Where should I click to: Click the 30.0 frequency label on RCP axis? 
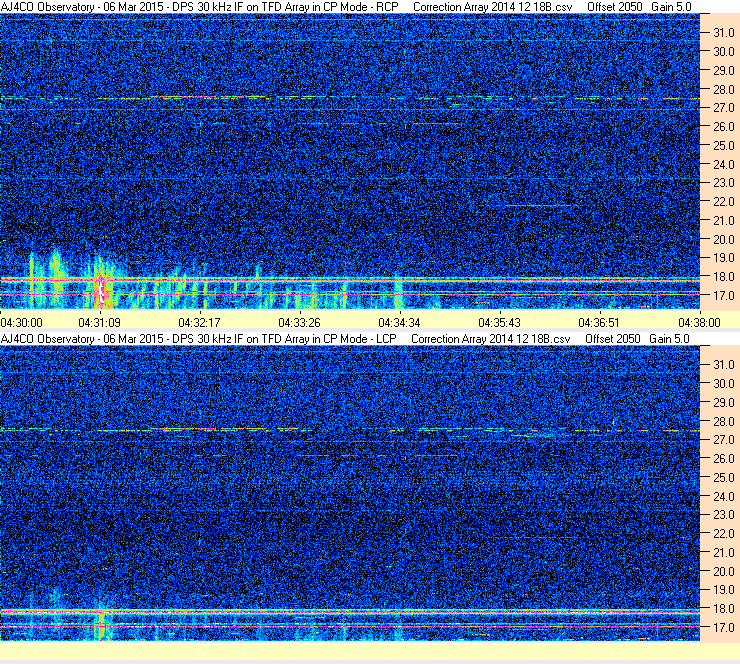(723, 51)
